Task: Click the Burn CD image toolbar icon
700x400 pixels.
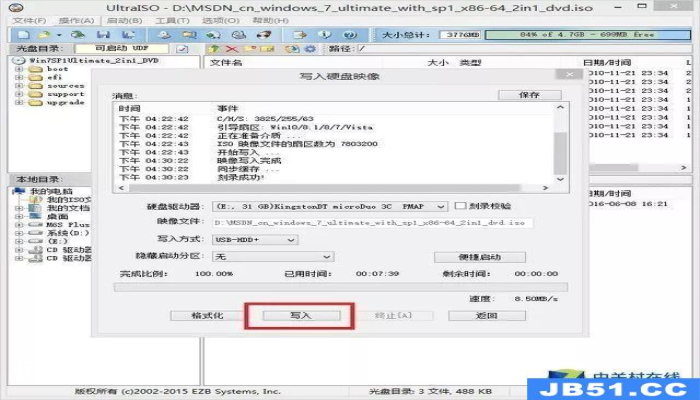Action: point(264,35)
